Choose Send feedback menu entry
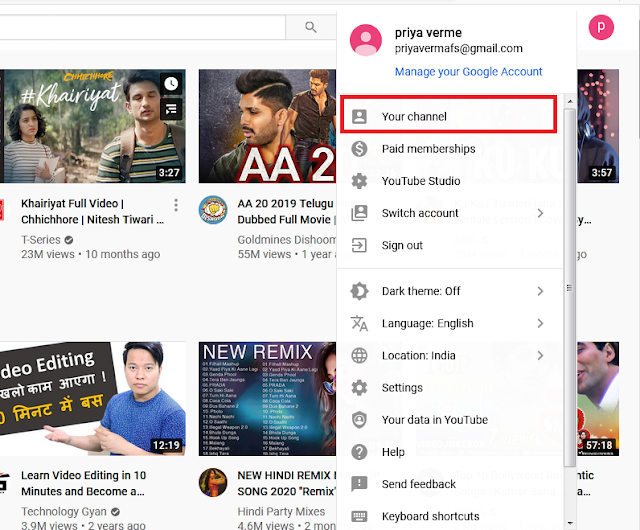Viewport: 640px width, 530px height. pos(451,484)
